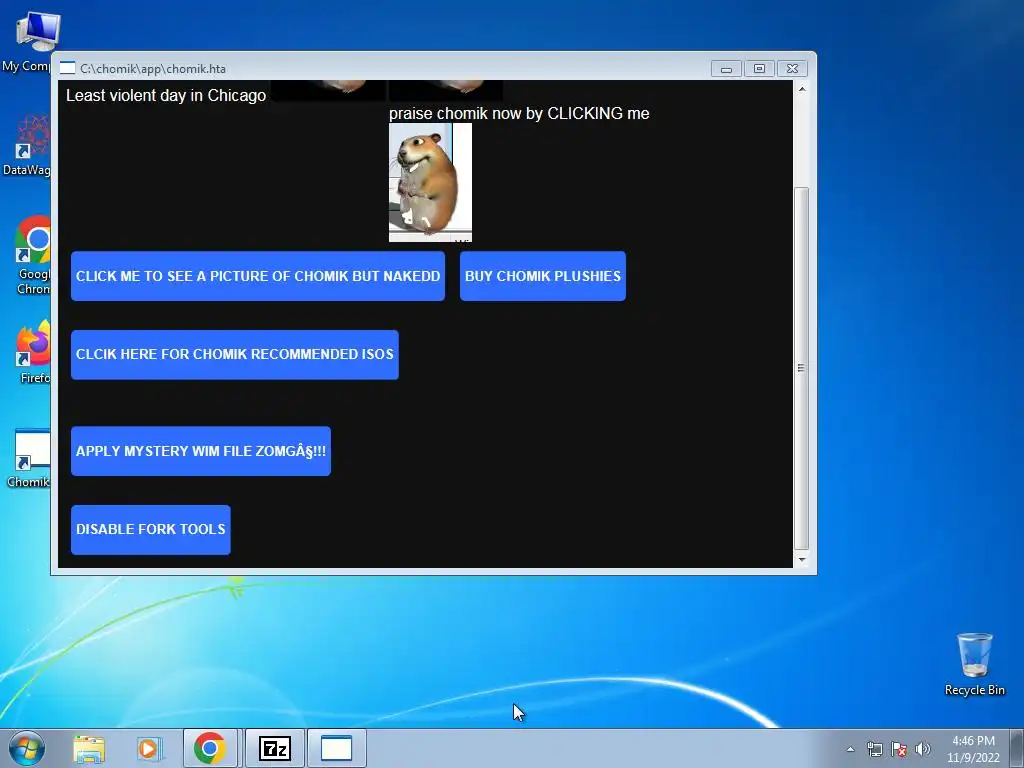Close the chomik.hta window

pyautogui.click(x=792, y=69)
